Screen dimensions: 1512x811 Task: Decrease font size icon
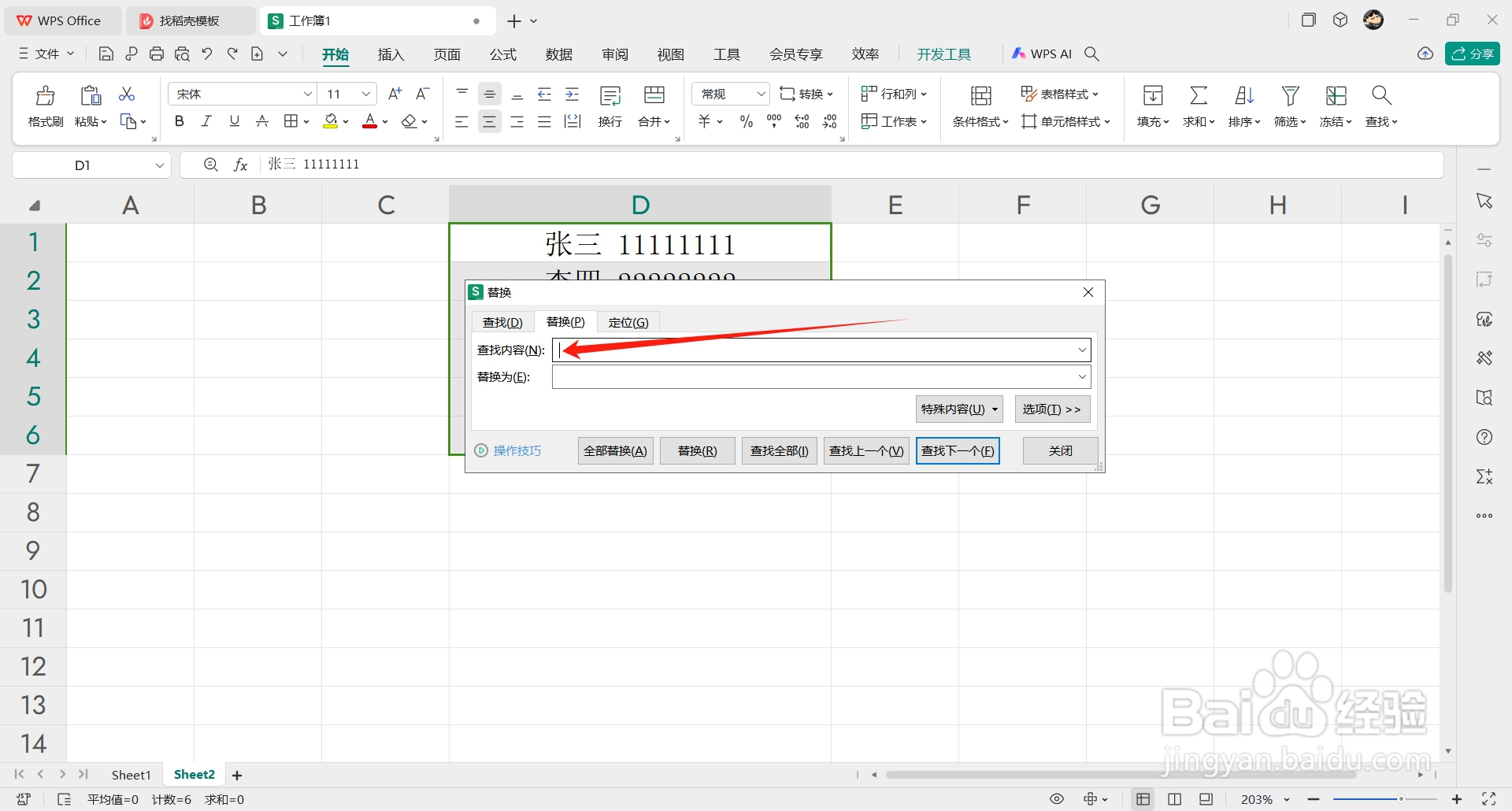point(423,94)
